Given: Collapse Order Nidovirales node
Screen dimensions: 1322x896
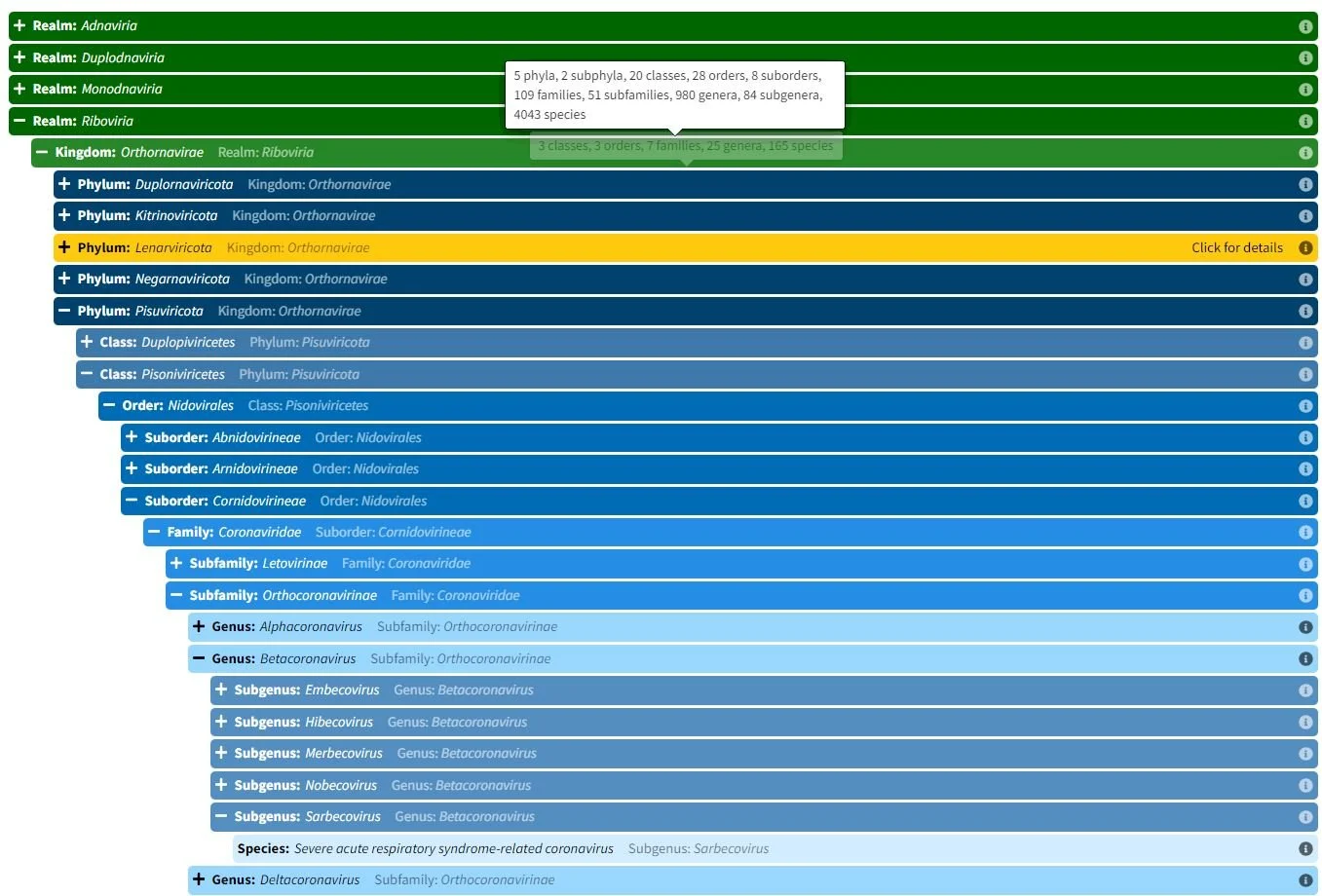Looking at the screenshot, I should tap(109, 405).
